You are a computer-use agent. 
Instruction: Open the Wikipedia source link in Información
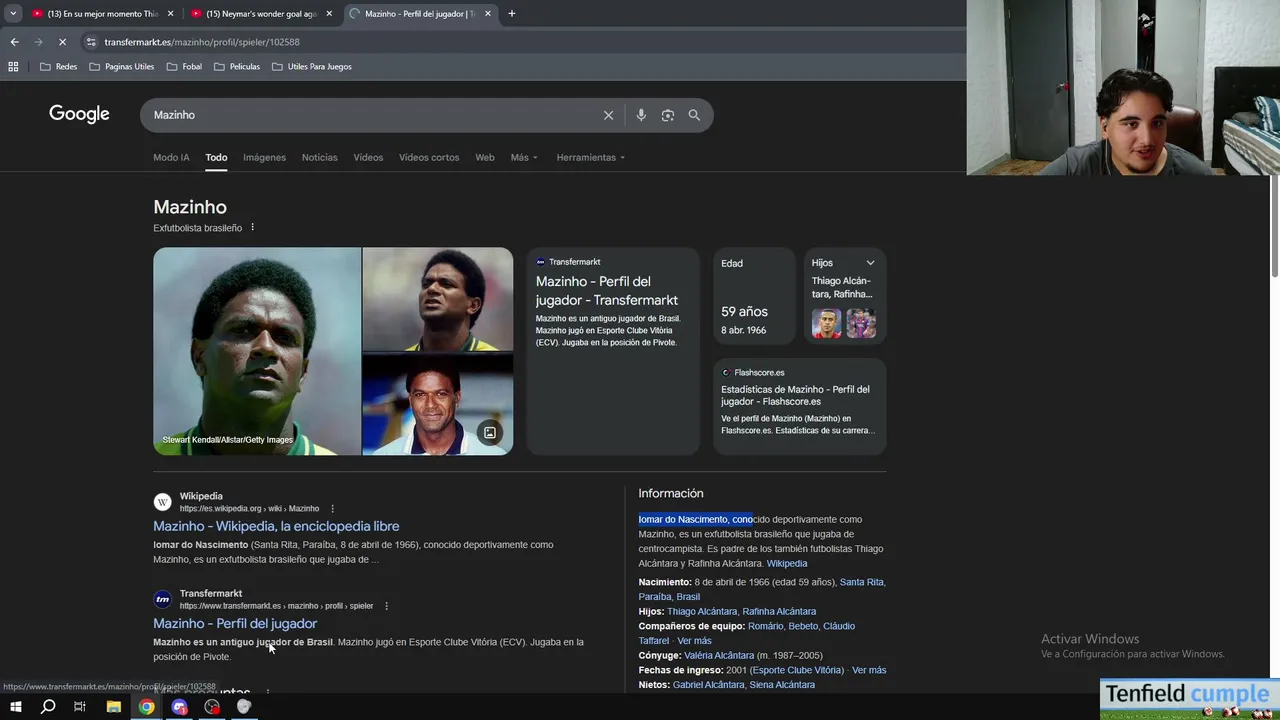[787, 563]
